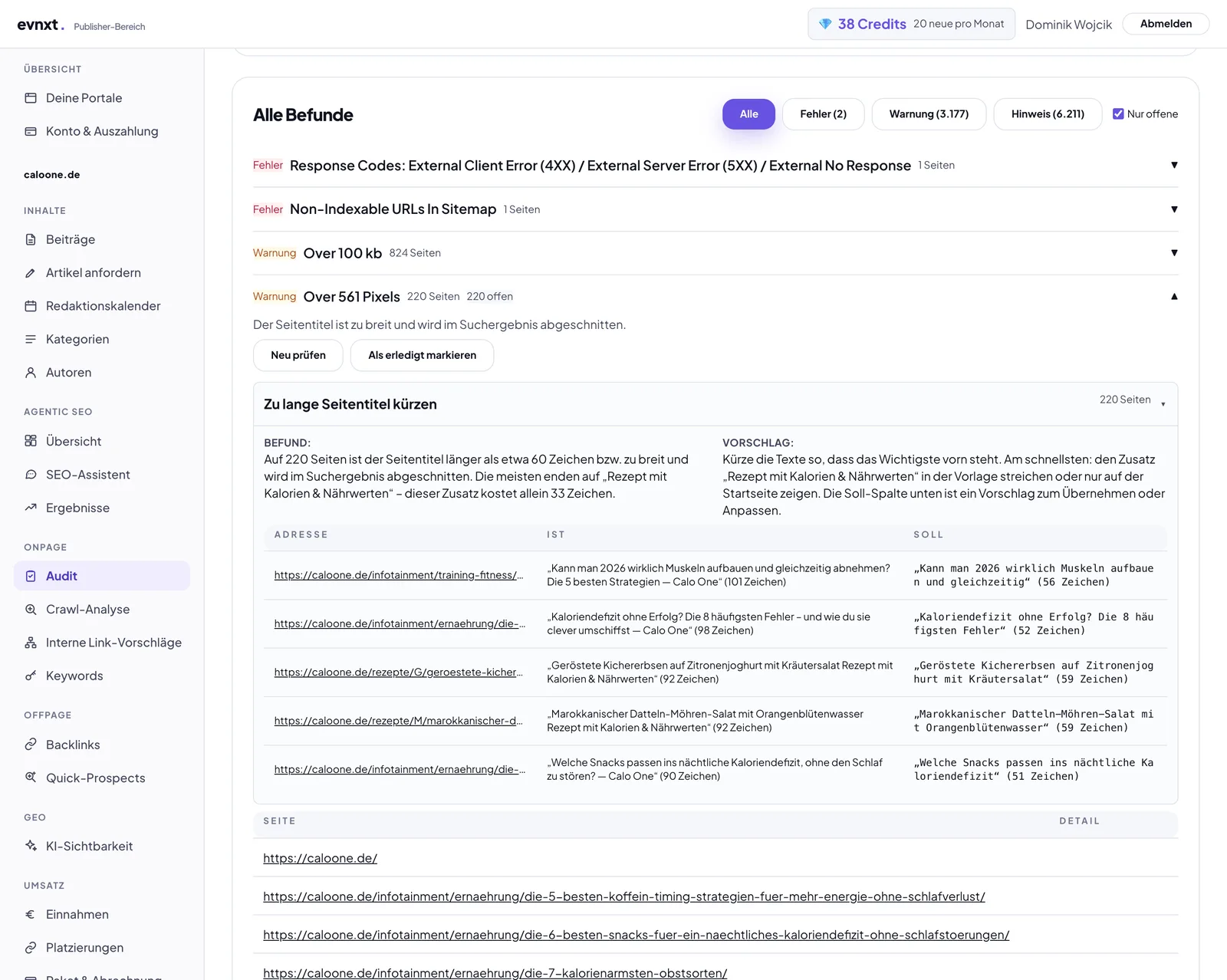Click the Artikel anfordern pencil icon
Screen dimensions: 1227x980
point(31,273)
